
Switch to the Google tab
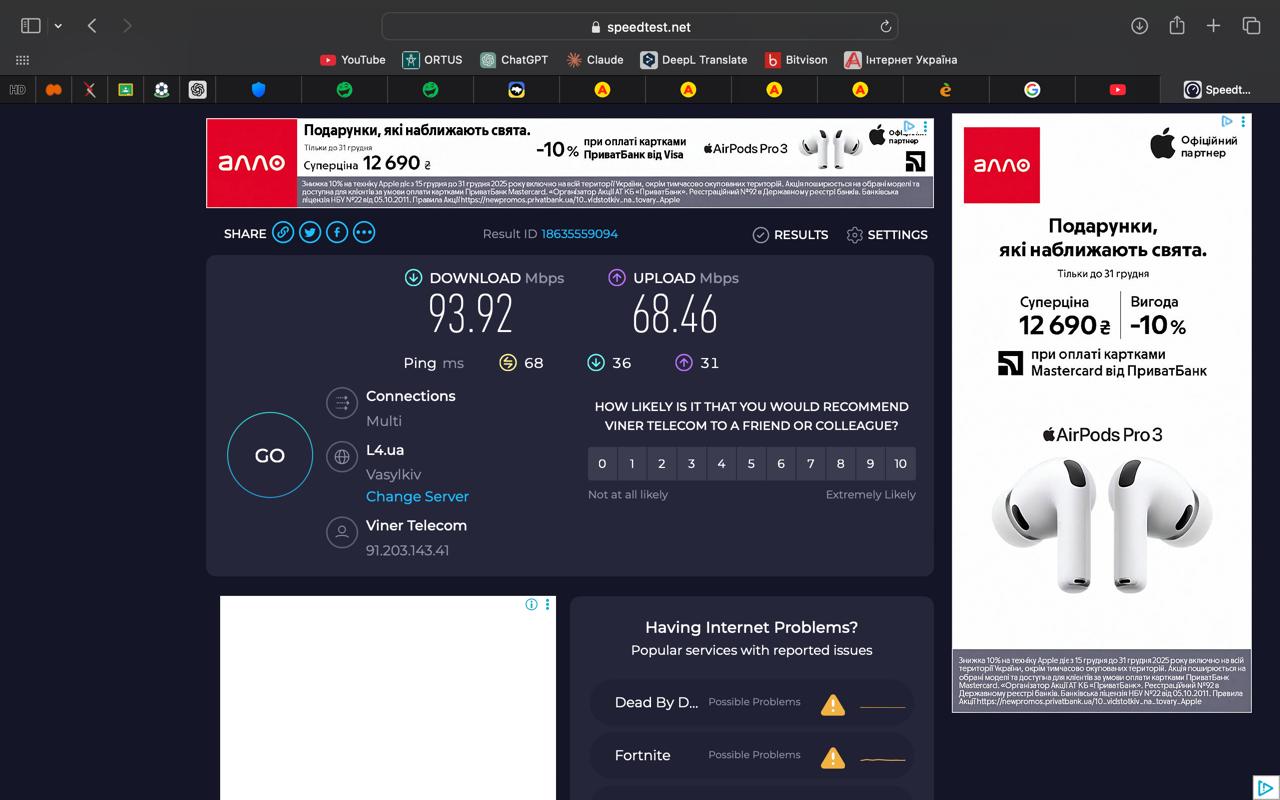pos(1032,90)
